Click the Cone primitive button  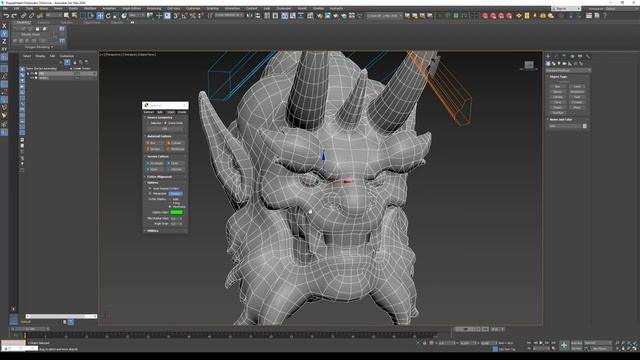click(577, 87)
